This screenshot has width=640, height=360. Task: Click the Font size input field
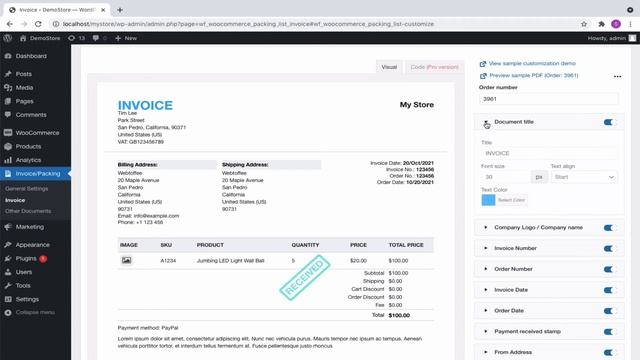(x=506, y=177)
